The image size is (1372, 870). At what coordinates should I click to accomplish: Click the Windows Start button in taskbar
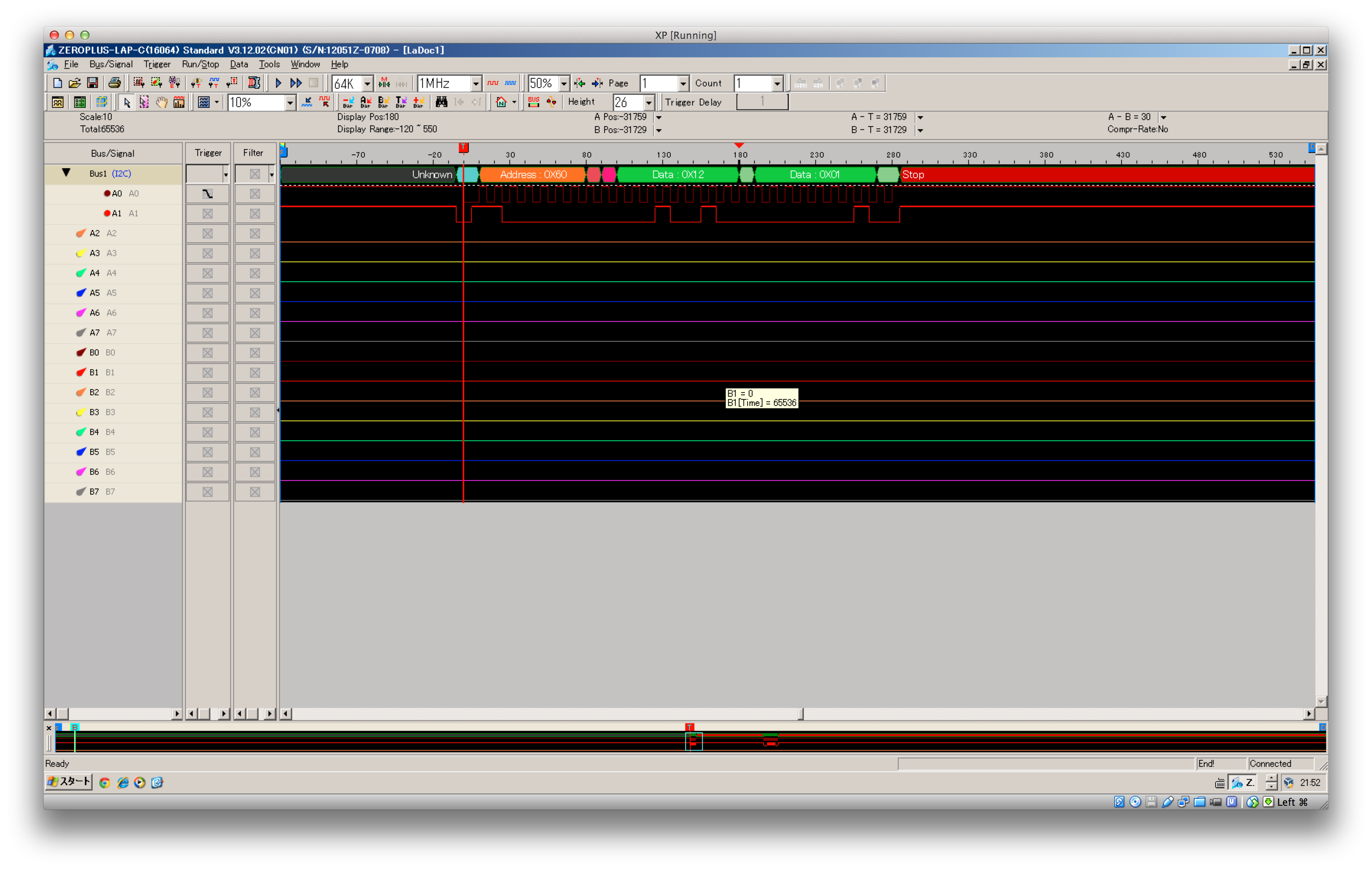pos(68,782)
